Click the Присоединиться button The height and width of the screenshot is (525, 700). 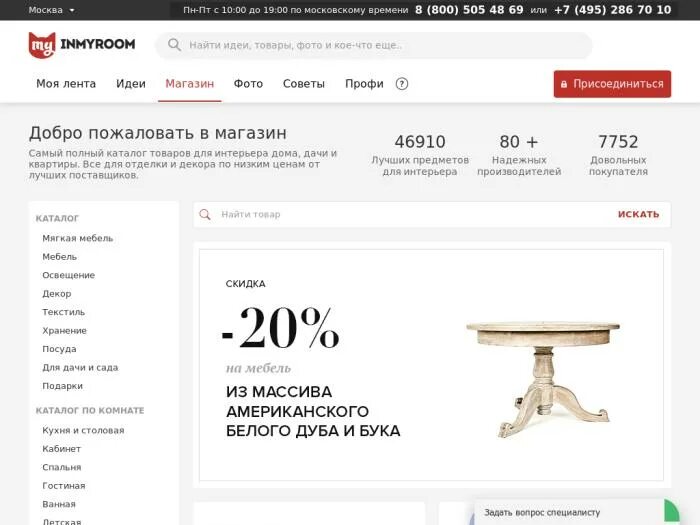coord(612,84)
